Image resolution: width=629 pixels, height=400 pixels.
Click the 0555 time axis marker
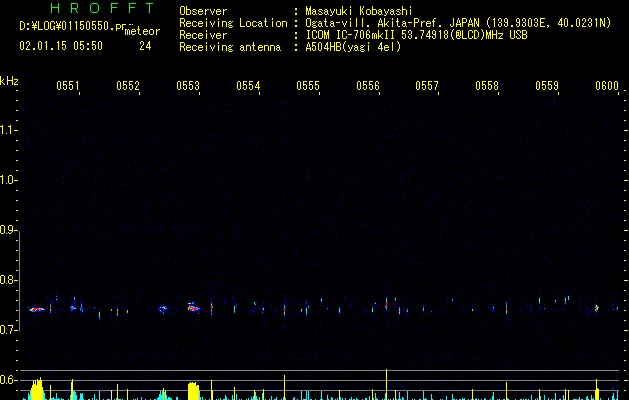click(x=308, y=85)
